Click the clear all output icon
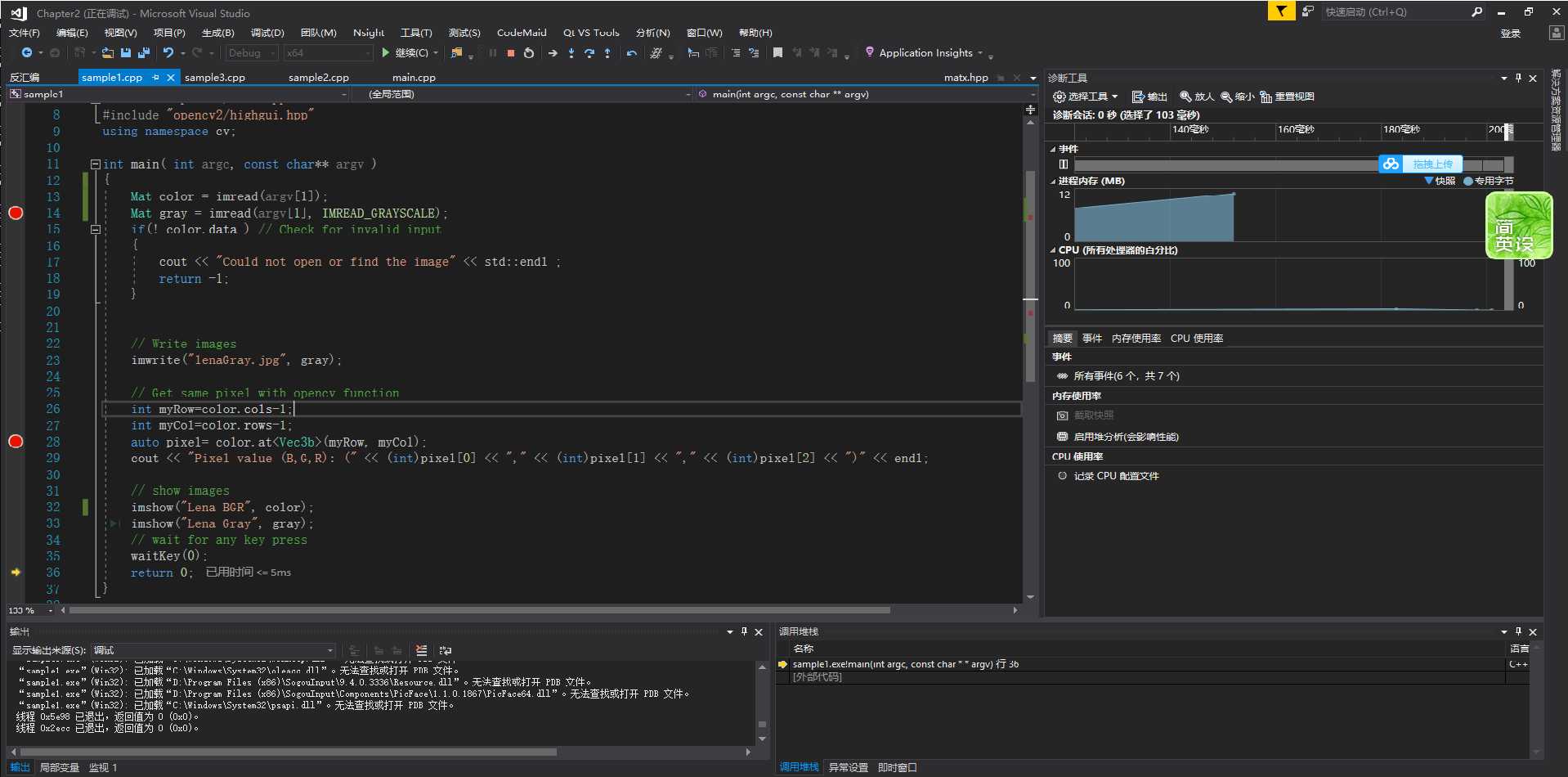The height and width of the screenshot is (777, 1568). (421, 651)
